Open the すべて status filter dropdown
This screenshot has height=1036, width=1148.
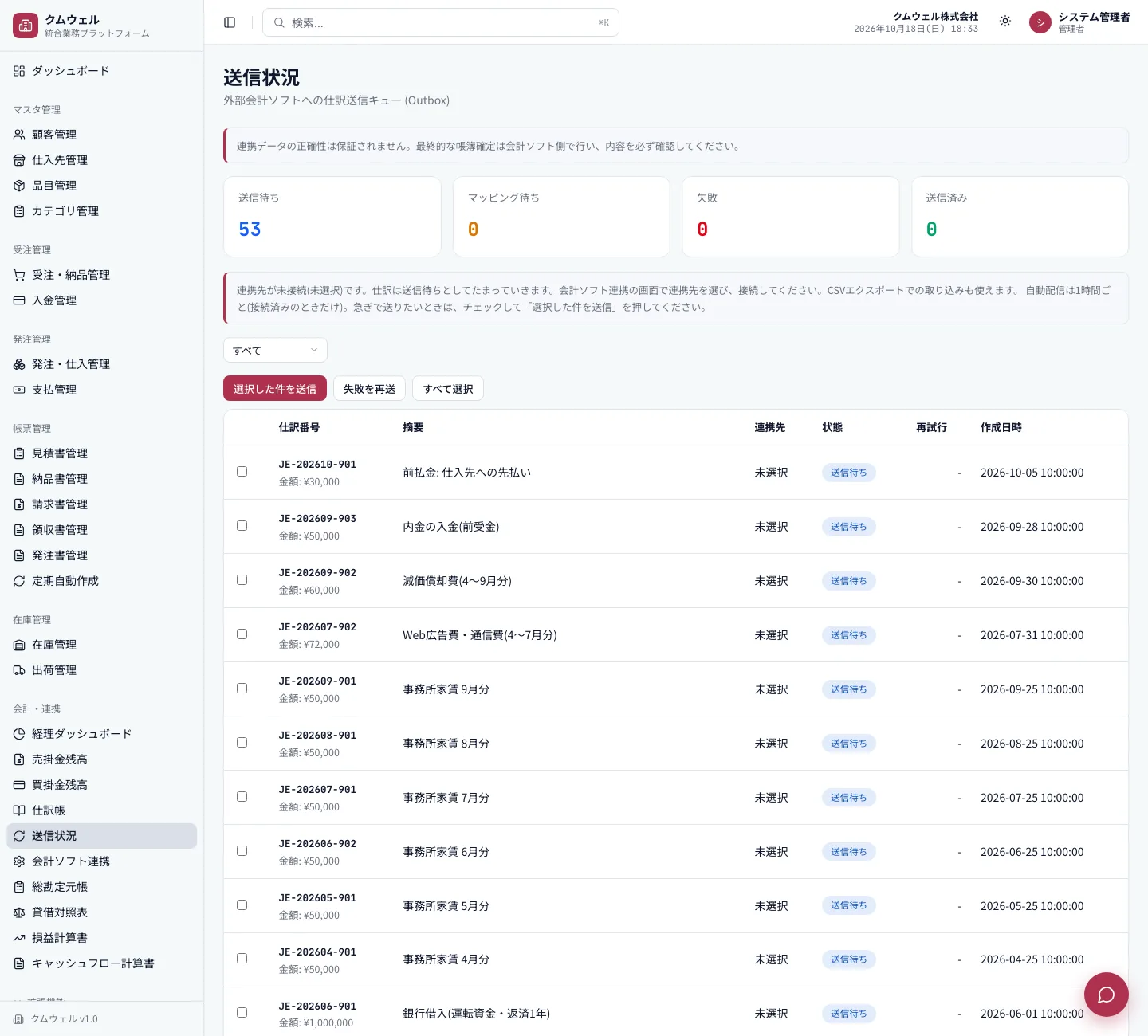tap(275, 351)
